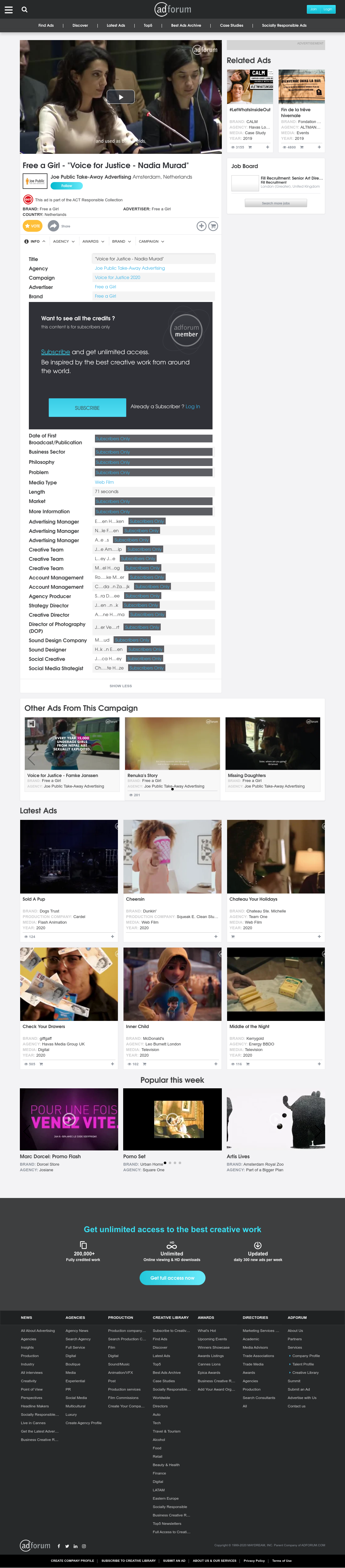
Task: Cart icon on Chateau Your Holidays card
Action: tap(233, 937)
